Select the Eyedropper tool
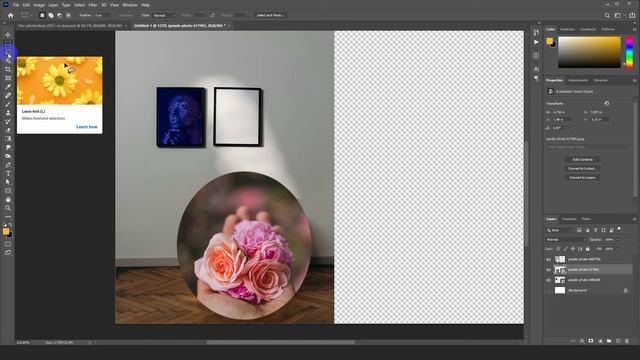640x360 pixels. pyautogui.click(x=8, y=87)
